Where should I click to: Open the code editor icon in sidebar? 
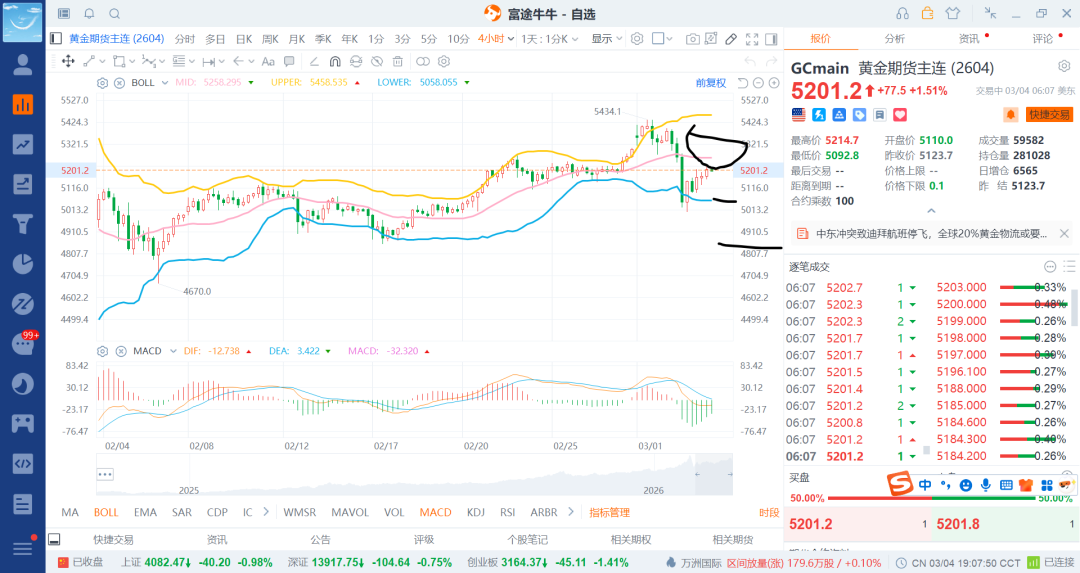(23, 463)
